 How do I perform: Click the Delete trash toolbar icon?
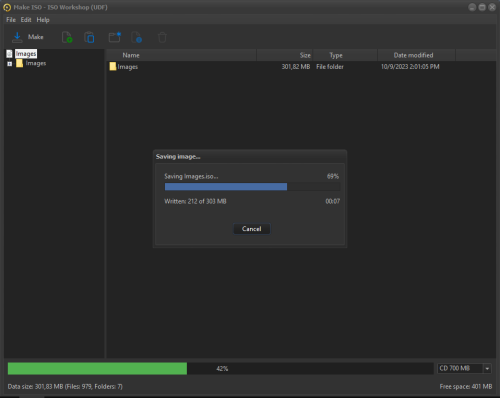click(x=162, y=37)
